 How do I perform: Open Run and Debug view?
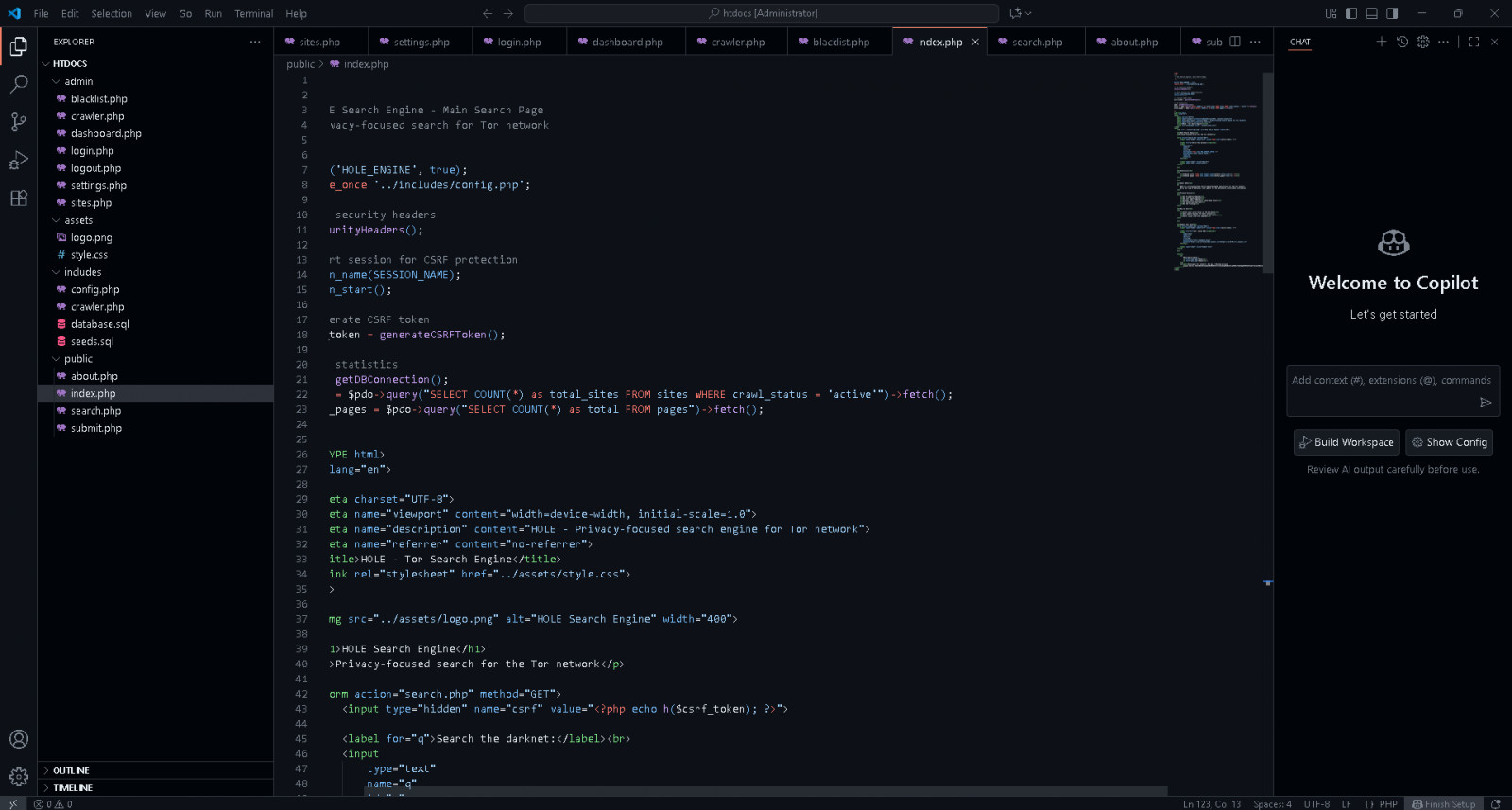[x=18, y=161]
